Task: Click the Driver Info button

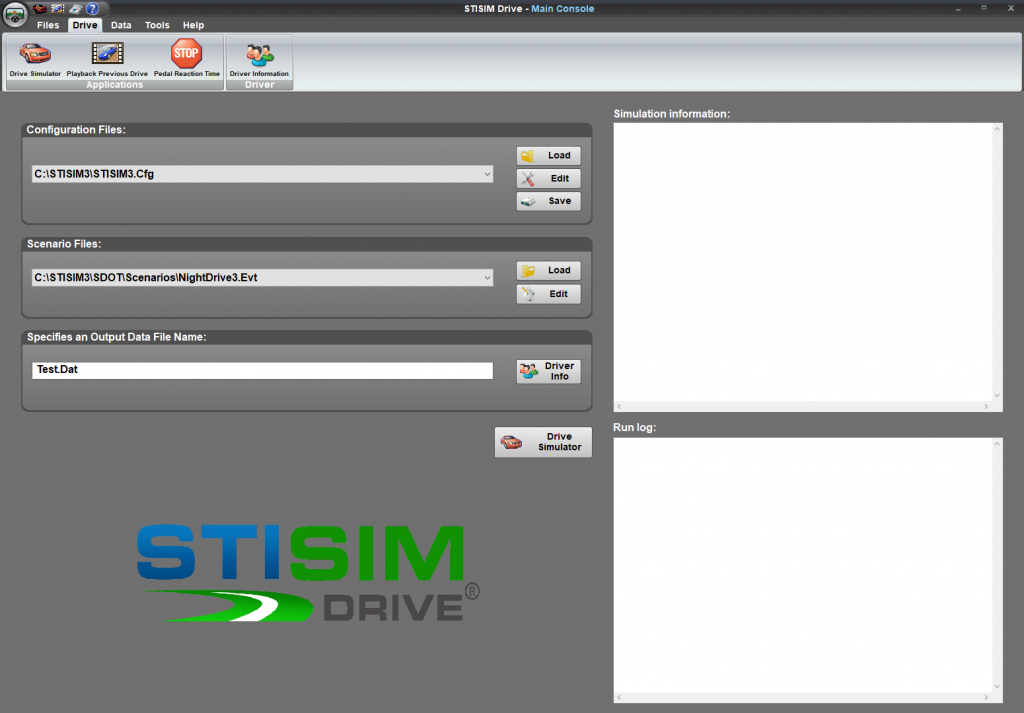Action: coord(549,372)
